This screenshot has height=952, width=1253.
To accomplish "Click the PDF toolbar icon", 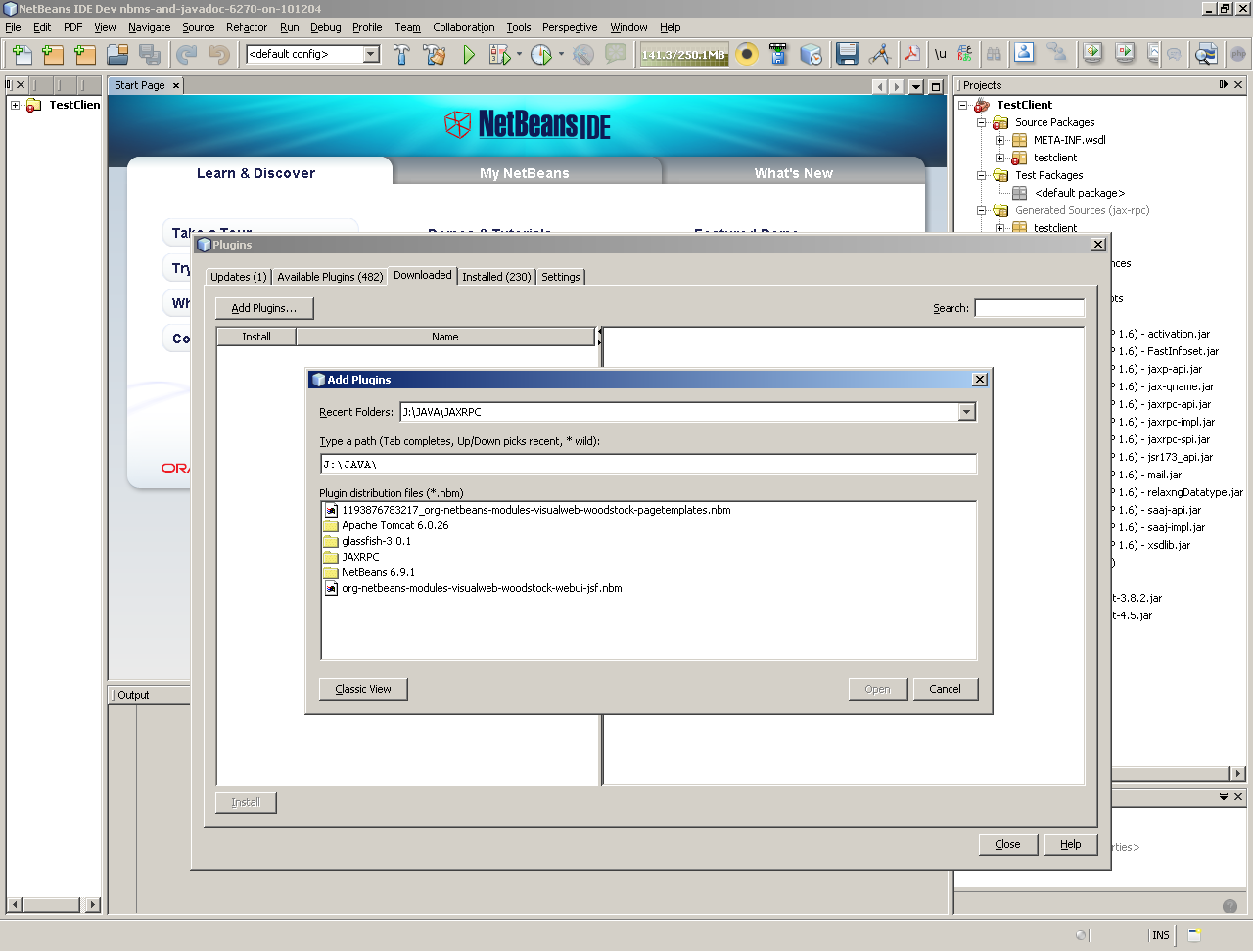I will click(911, 54).
